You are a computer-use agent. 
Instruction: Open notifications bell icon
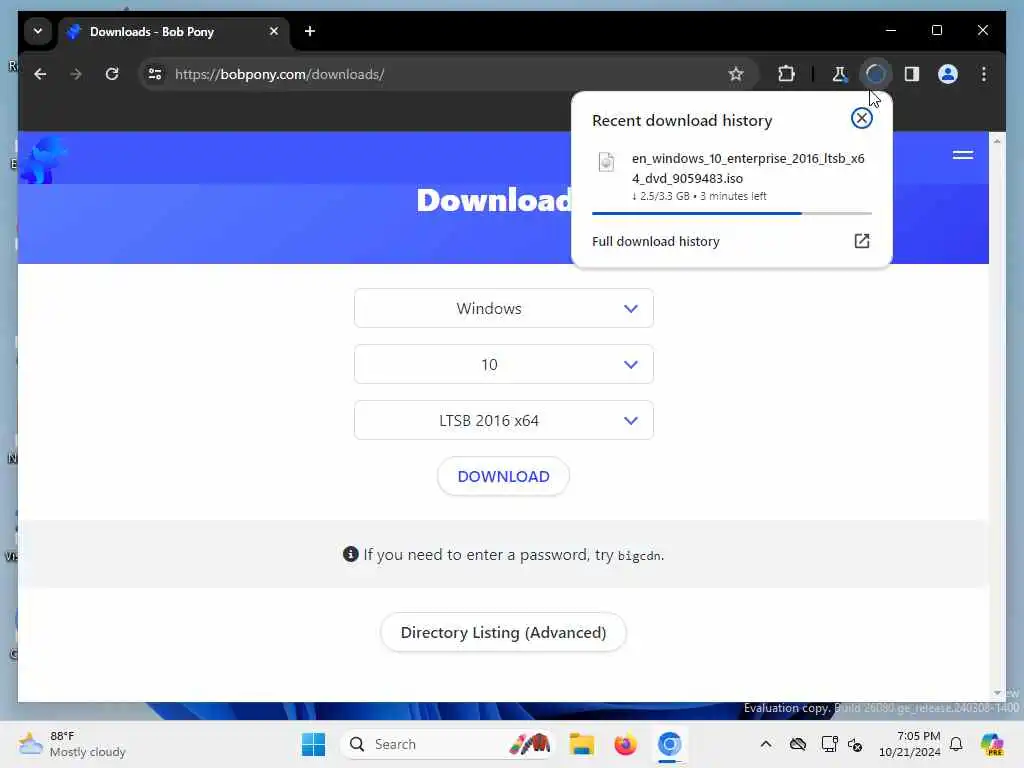[956, 744]
